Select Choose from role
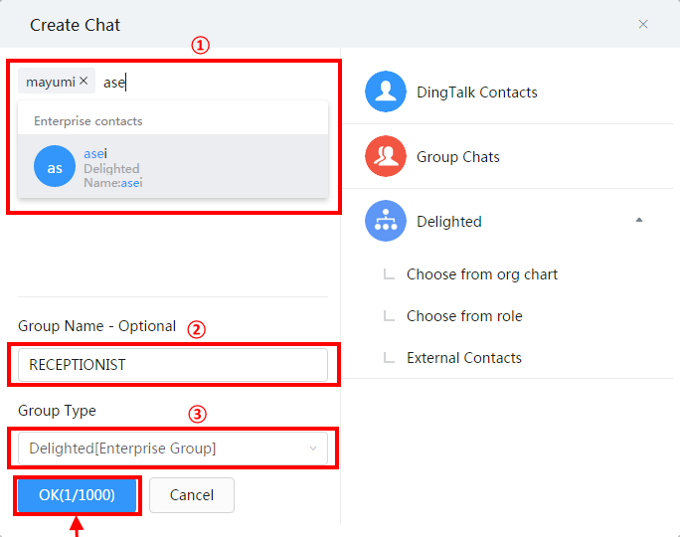 [x=464, y=316]
